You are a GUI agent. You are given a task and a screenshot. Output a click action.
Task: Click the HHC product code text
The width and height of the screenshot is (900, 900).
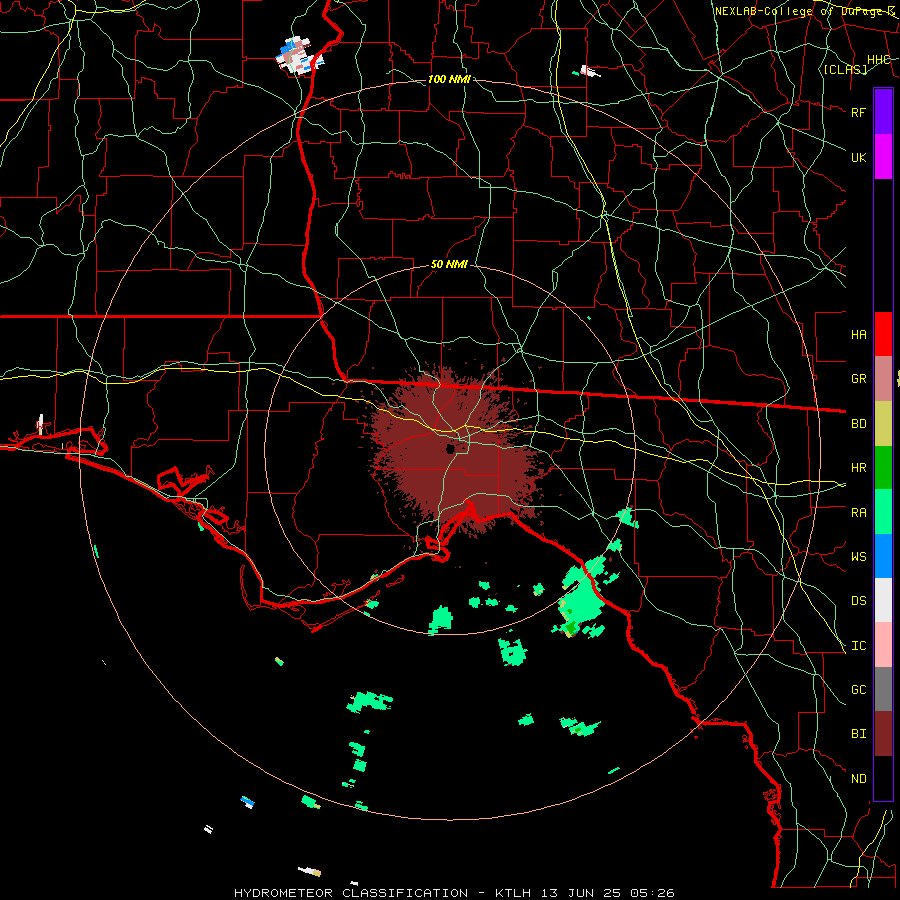coord(878,60)
